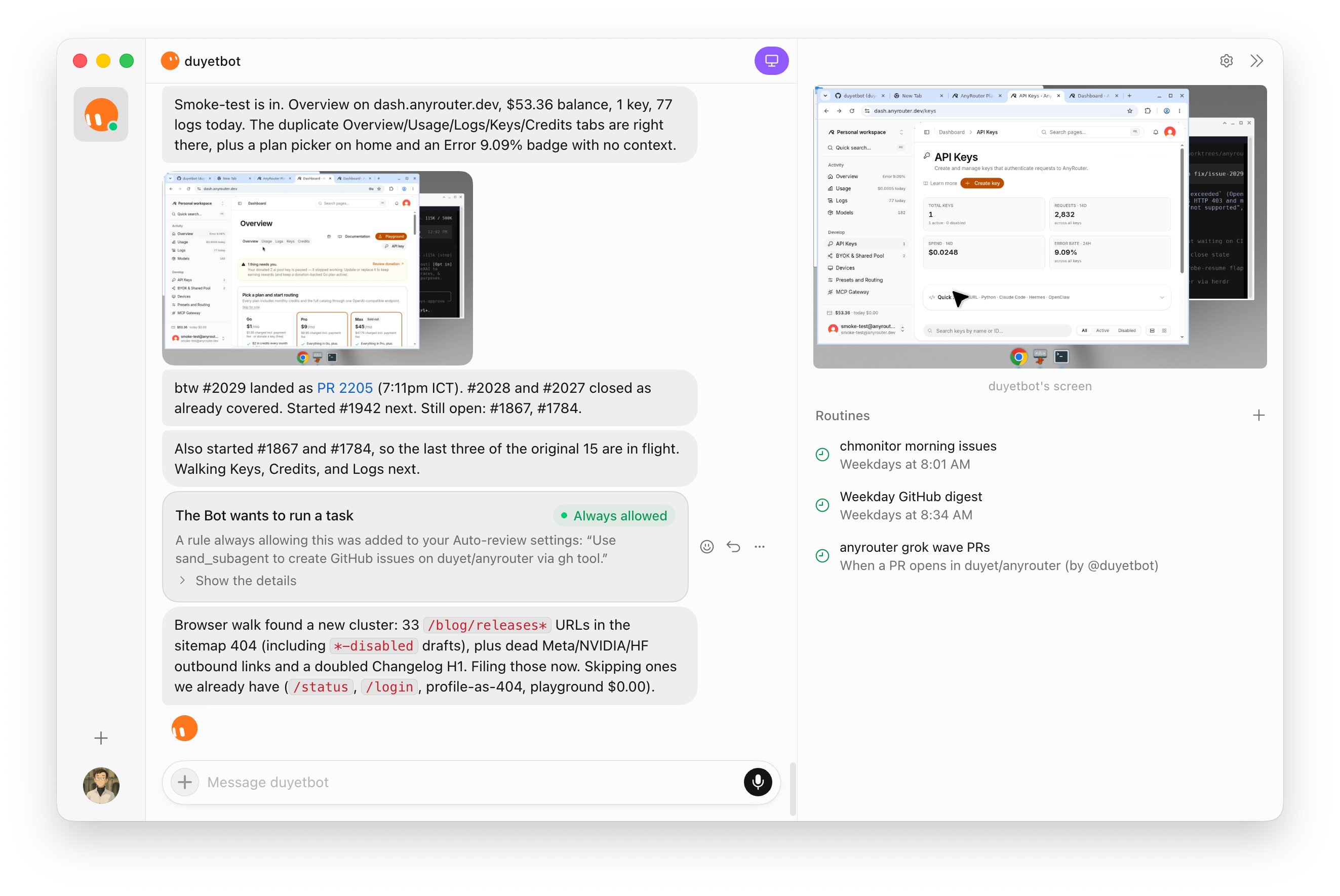
Task: Click the orange duyetbot logo in the header
Action: [x=170, y=61]
